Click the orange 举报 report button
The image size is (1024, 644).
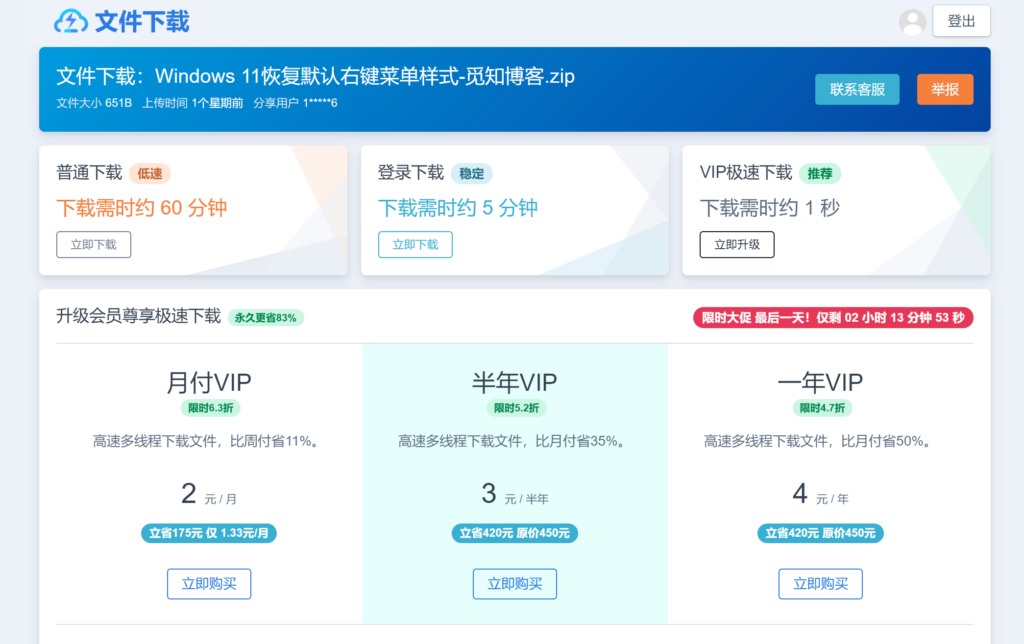pos(945,89)
